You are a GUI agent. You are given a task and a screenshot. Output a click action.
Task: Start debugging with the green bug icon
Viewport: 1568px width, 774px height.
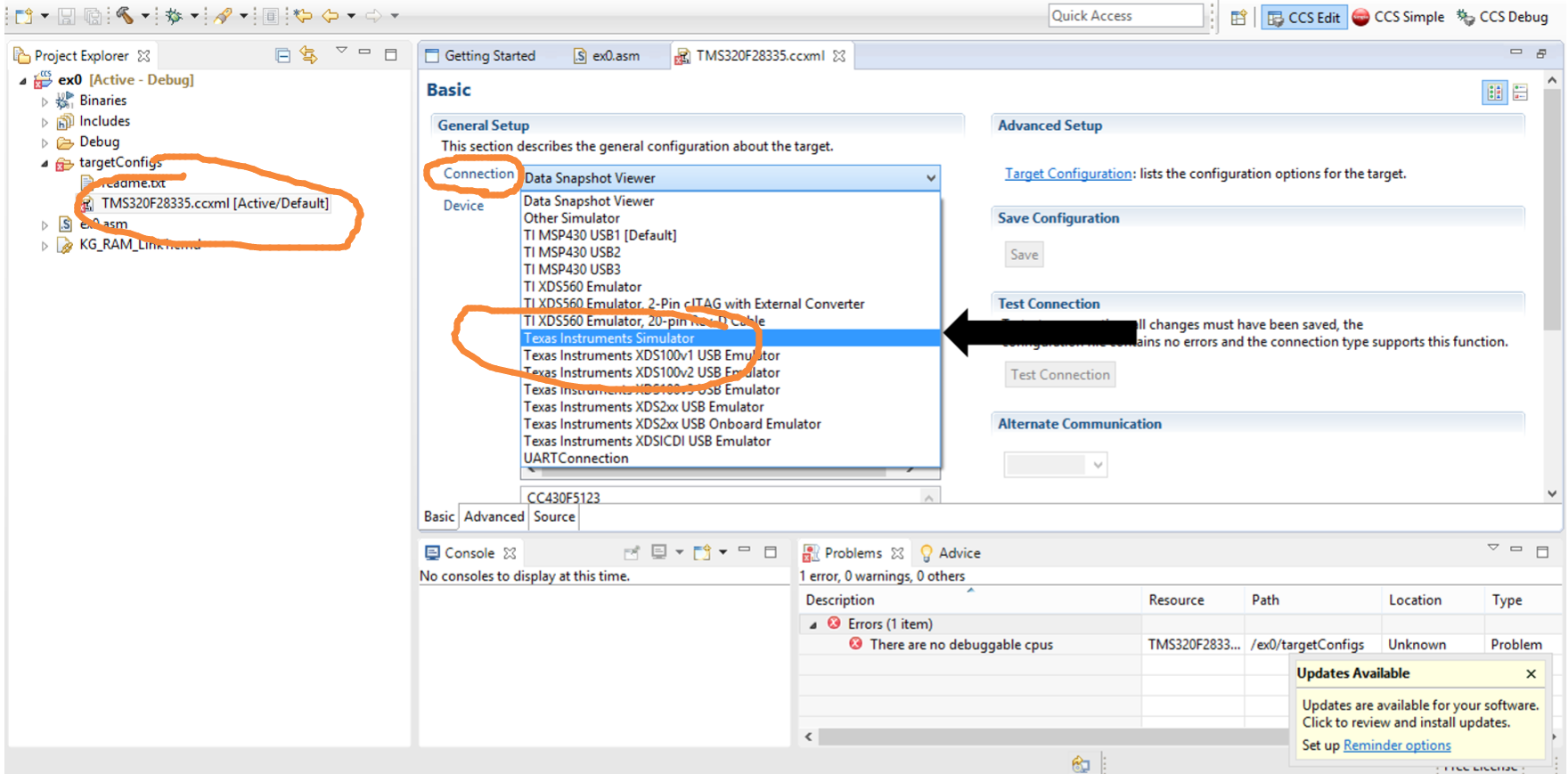point(174,16)
